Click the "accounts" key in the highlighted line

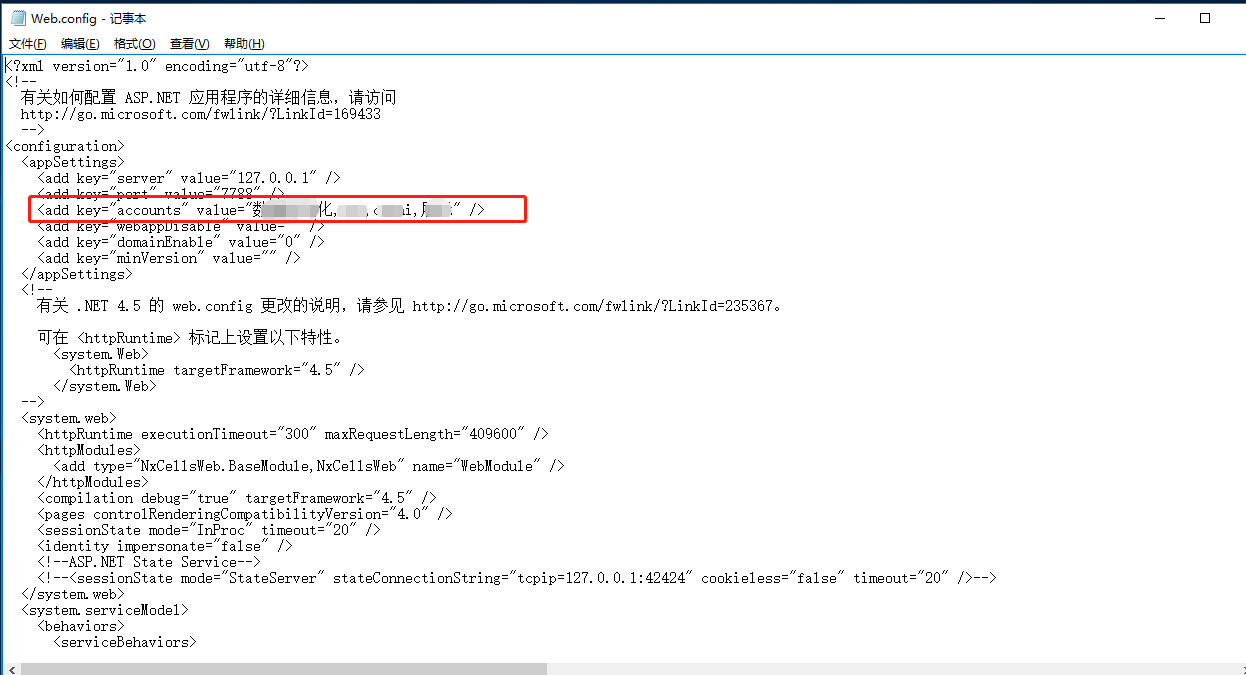pos(149,210)
